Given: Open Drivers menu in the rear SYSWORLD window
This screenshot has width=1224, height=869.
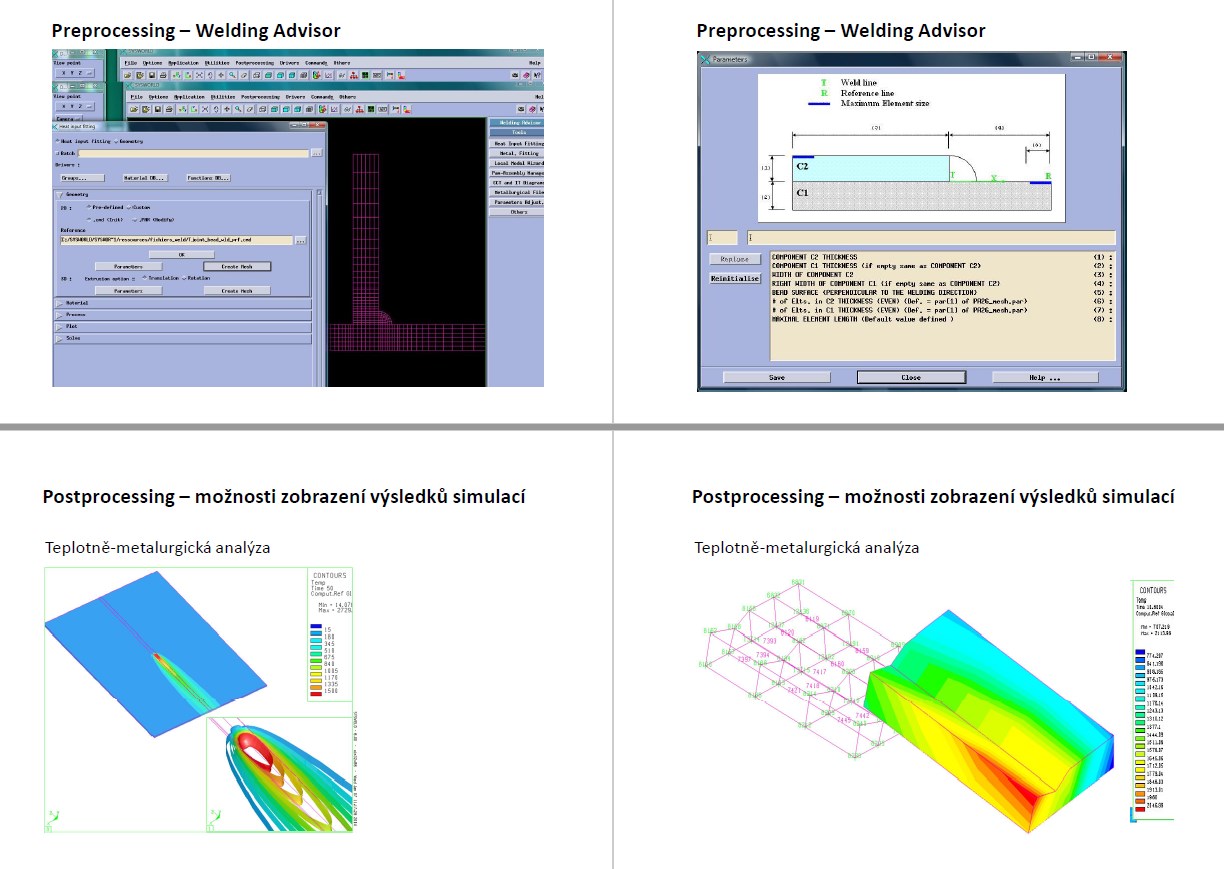Looking at the screenshot, I should click(x=289, y=63).
